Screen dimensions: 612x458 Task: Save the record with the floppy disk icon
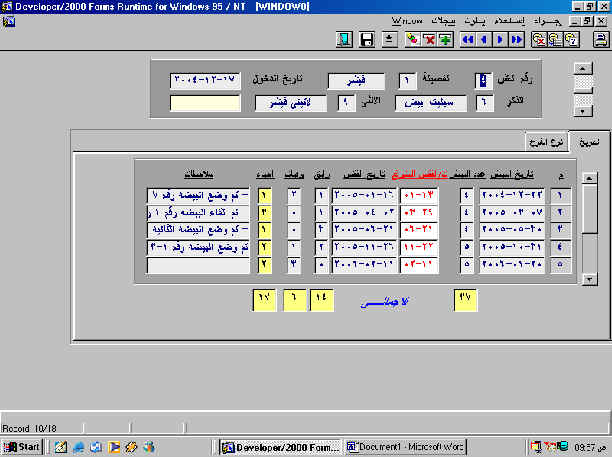[x=366, y=39]
